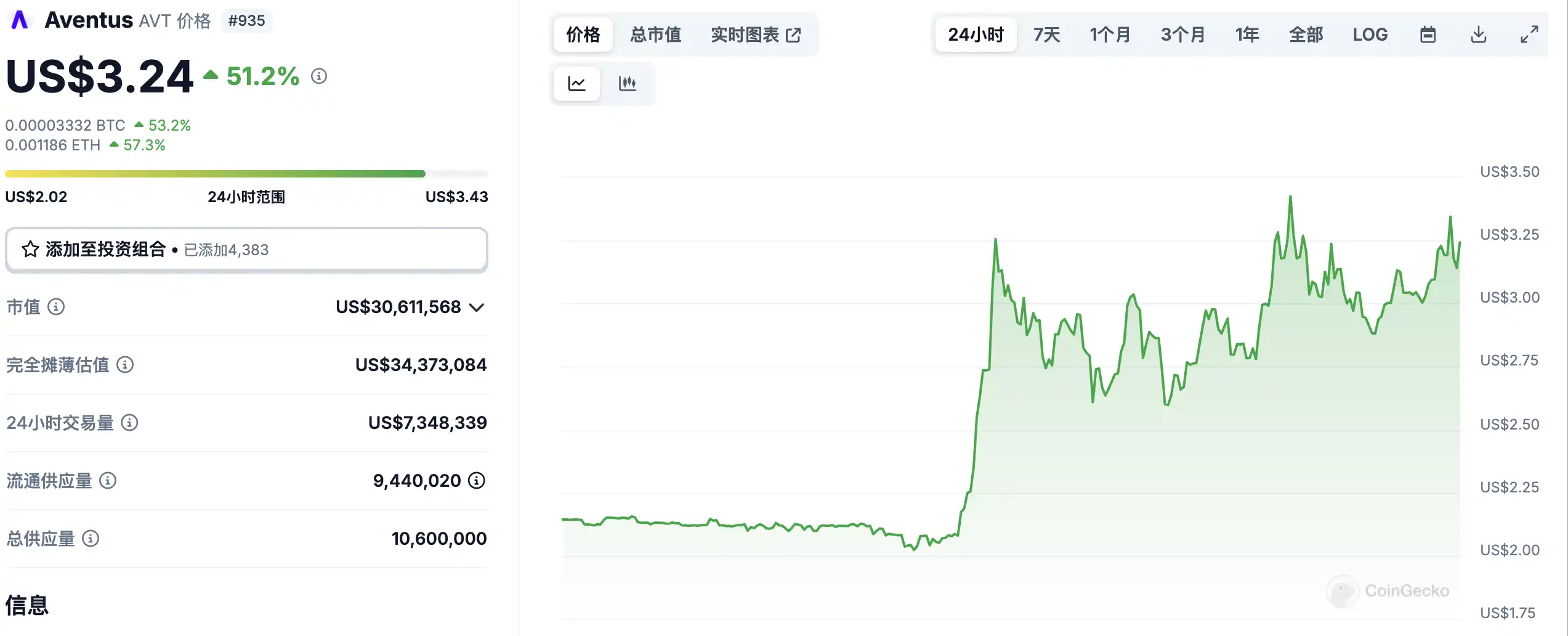Expand the chart to fullscreen

[1529, 35]
